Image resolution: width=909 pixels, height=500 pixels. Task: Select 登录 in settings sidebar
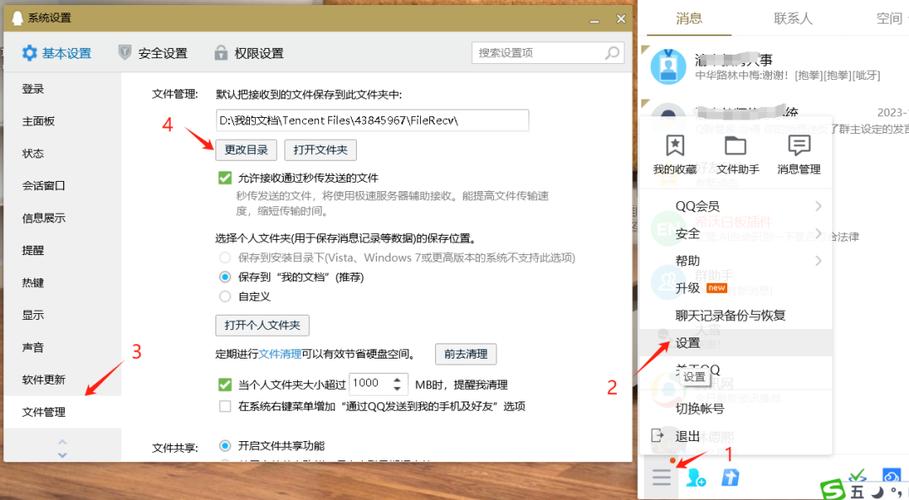click(x=33, y=89)
